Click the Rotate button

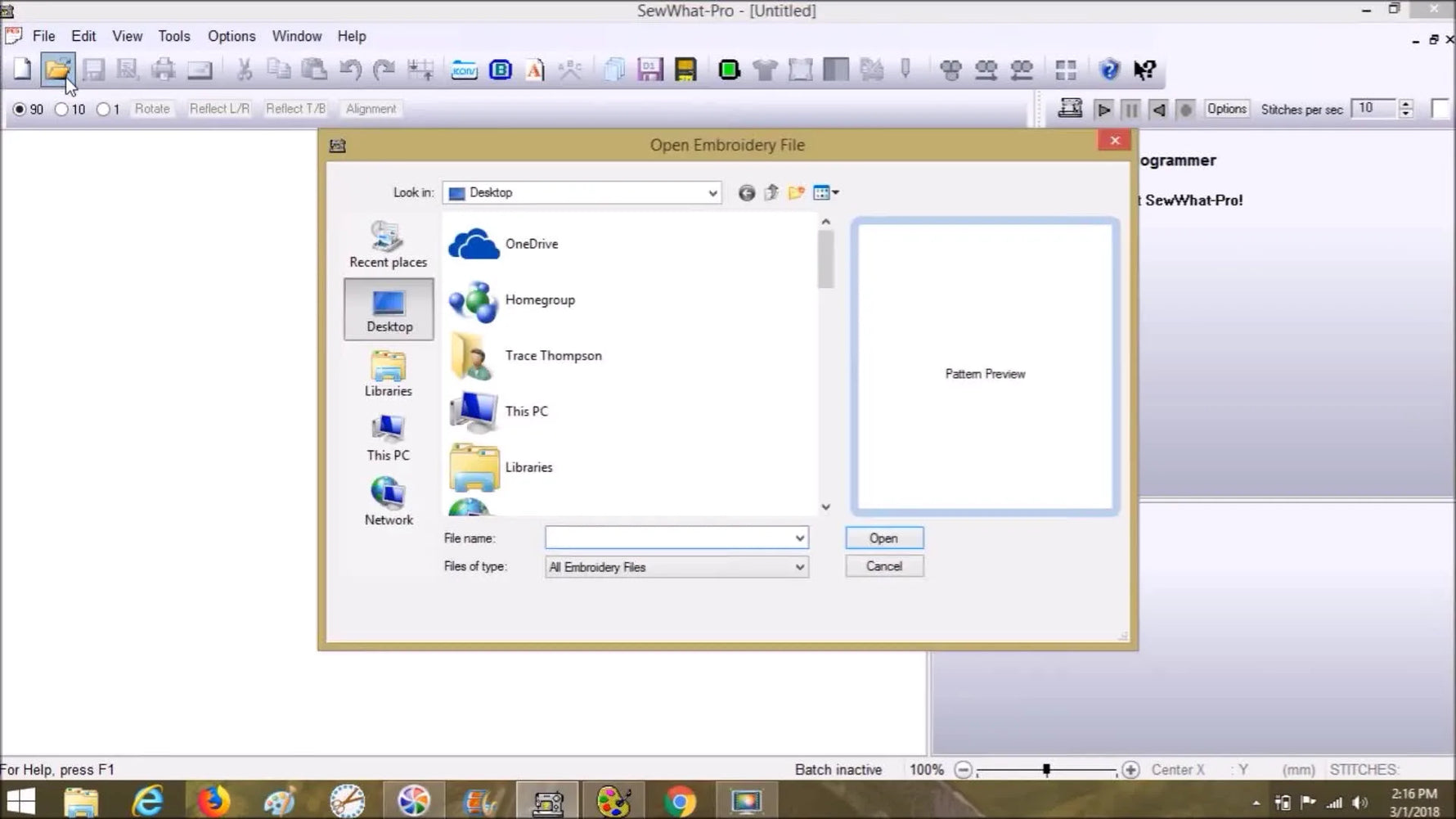152,109
